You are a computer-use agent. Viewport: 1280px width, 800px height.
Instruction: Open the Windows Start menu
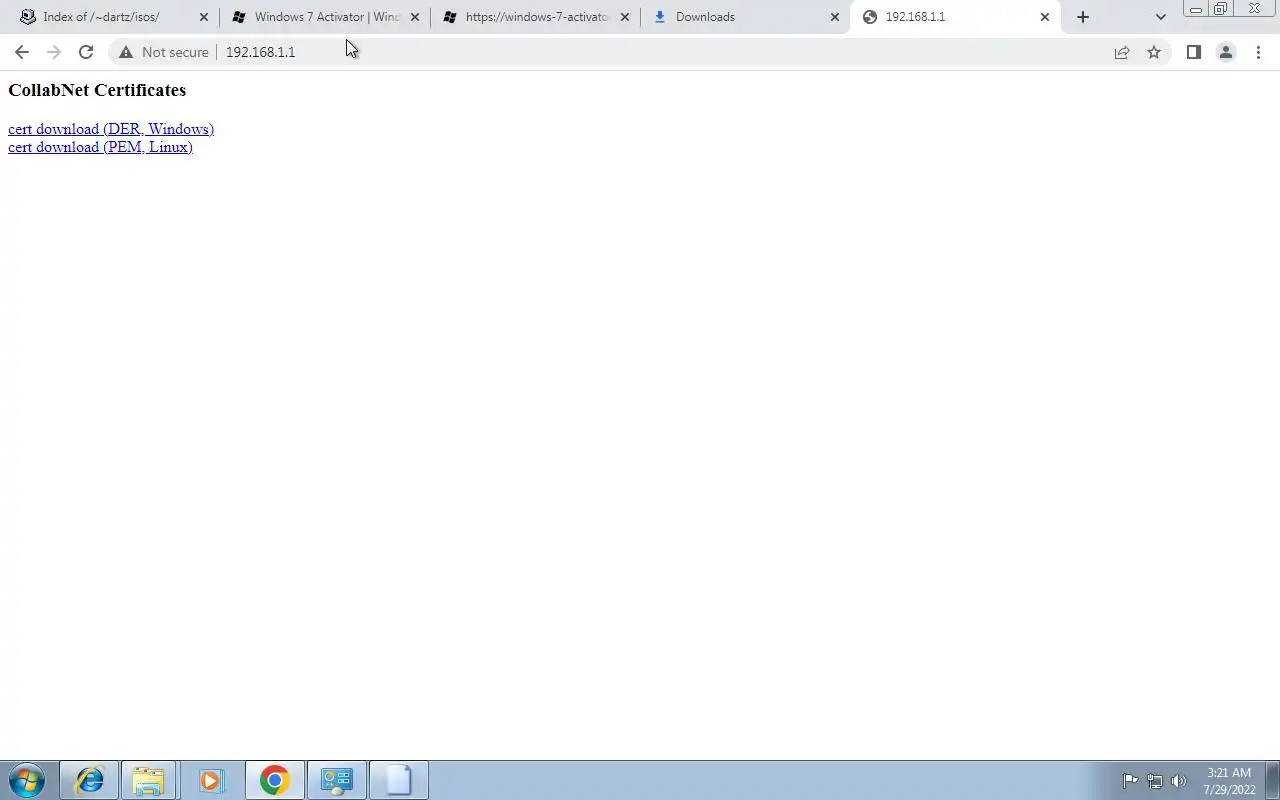(27, 780)
